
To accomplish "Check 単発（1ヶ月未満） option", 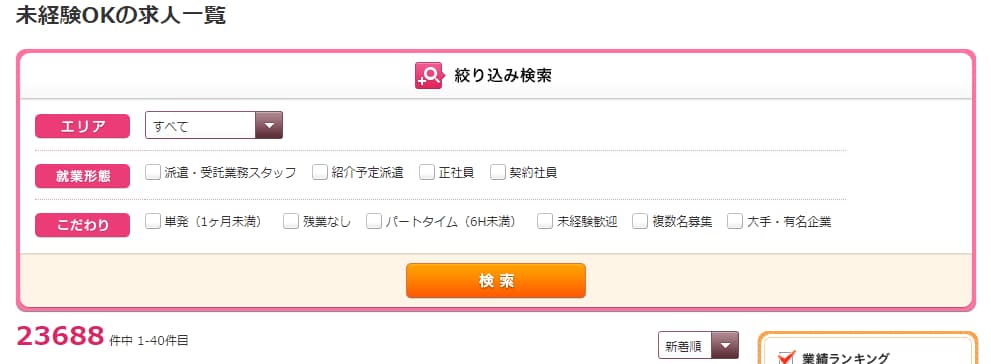I will (153, 221).
